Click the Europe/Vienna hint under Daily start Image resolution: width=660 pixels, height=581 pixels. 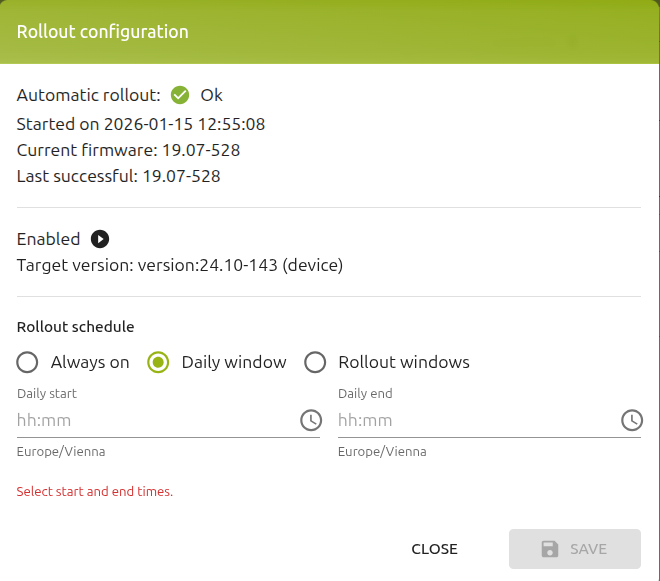tap(61, 452)
